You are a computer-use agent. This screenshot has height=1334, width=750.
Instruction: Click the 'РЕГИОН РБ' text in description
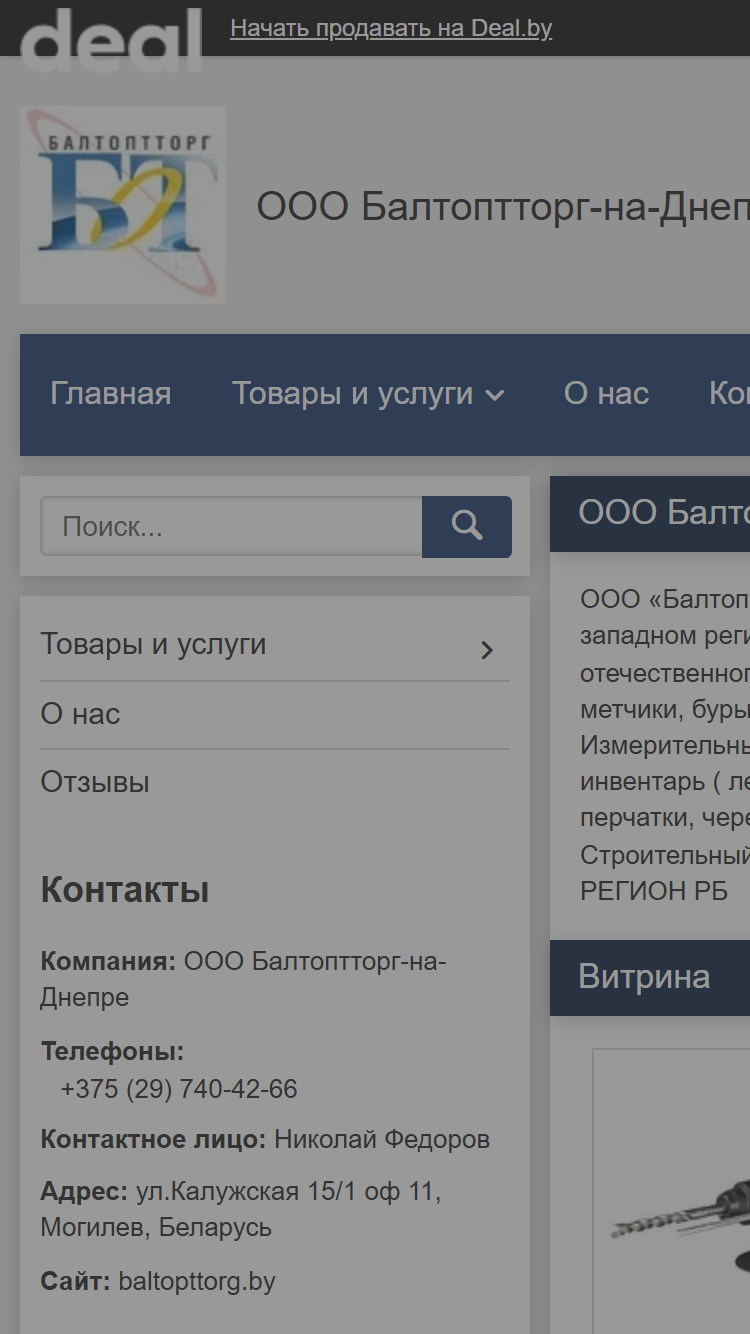click(x=654, y=891)
